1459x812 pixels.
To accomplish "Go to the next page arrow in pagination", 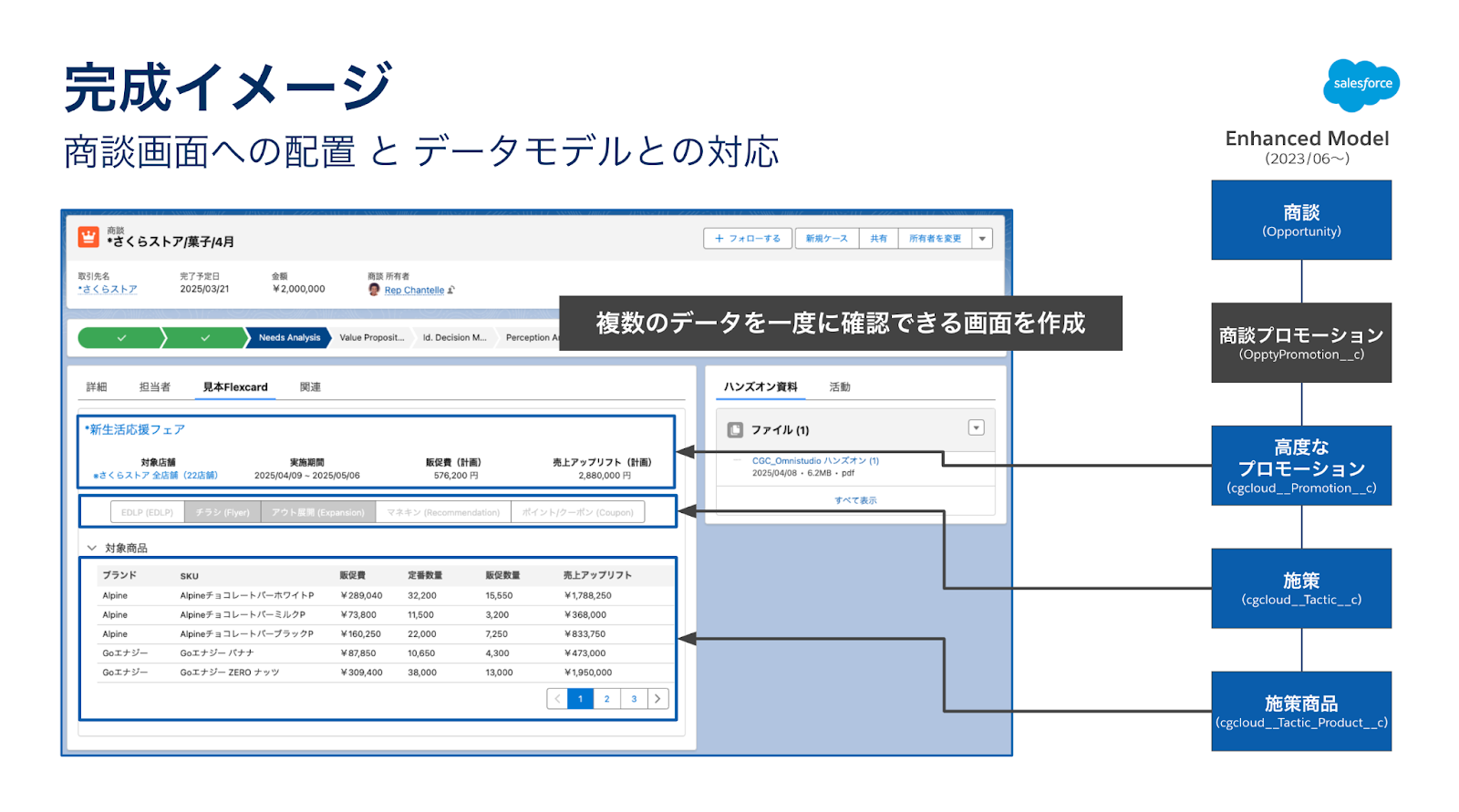I will click(x=657, y=699).
